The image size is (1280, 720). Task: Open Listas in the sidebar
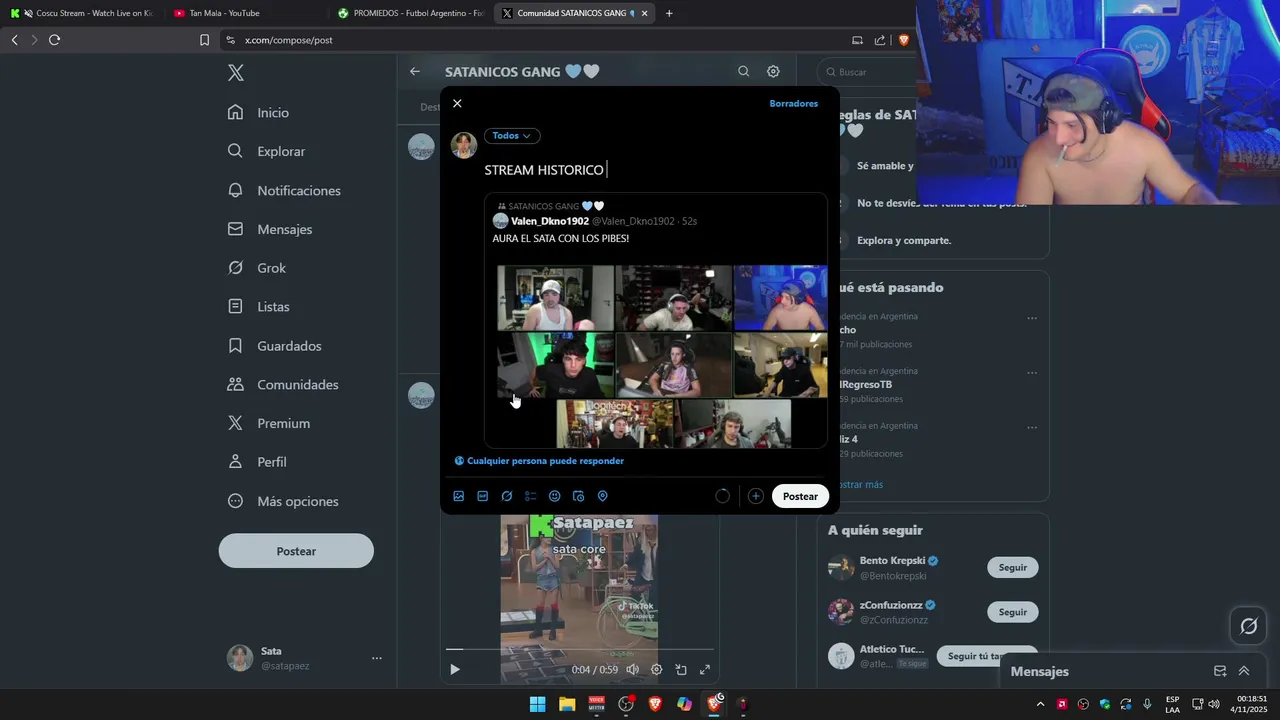[259, 307]
